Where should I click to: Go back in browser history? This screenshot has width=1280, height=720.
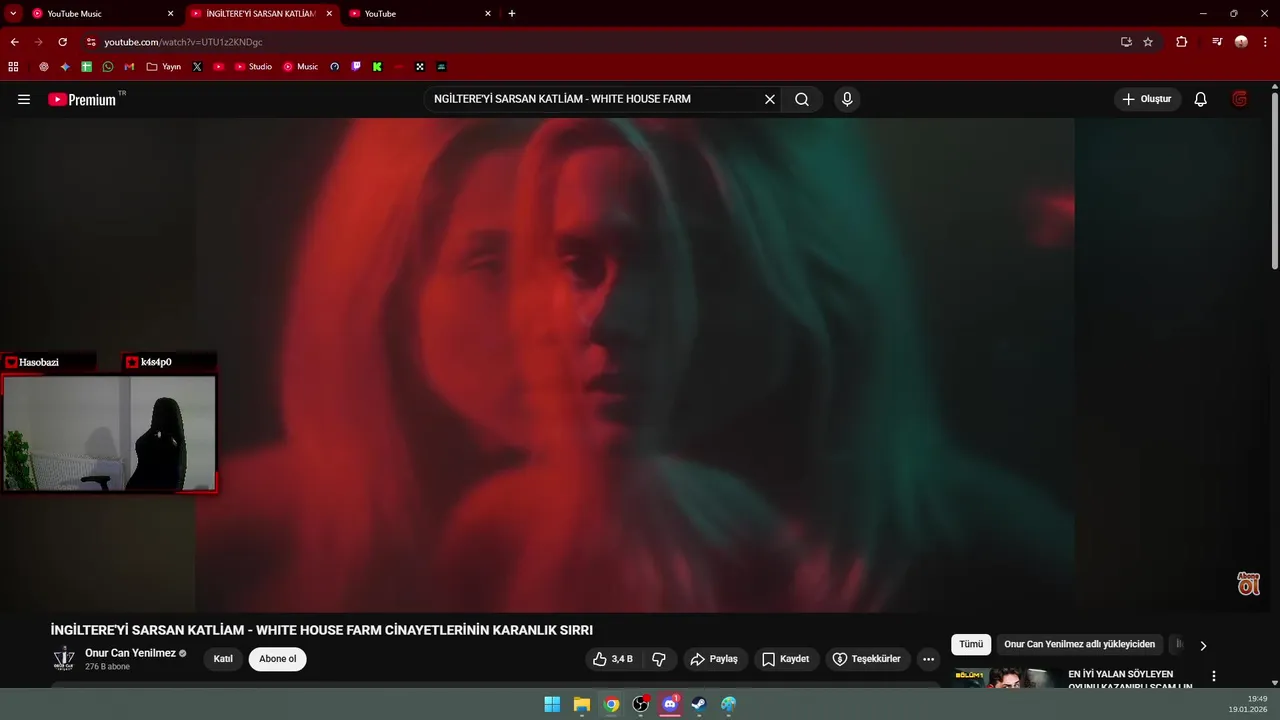[14, 42]
